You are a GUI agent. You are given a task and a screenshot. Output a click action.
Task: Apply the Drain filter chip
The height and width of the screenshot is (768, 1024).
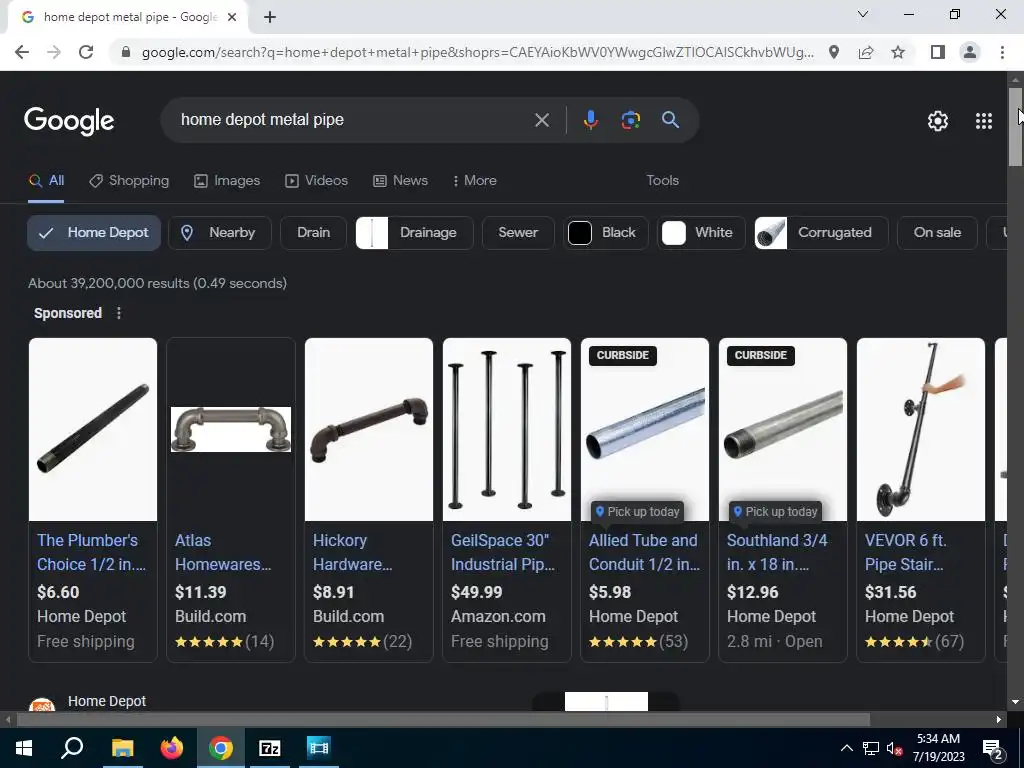click(x=313, y=233)
